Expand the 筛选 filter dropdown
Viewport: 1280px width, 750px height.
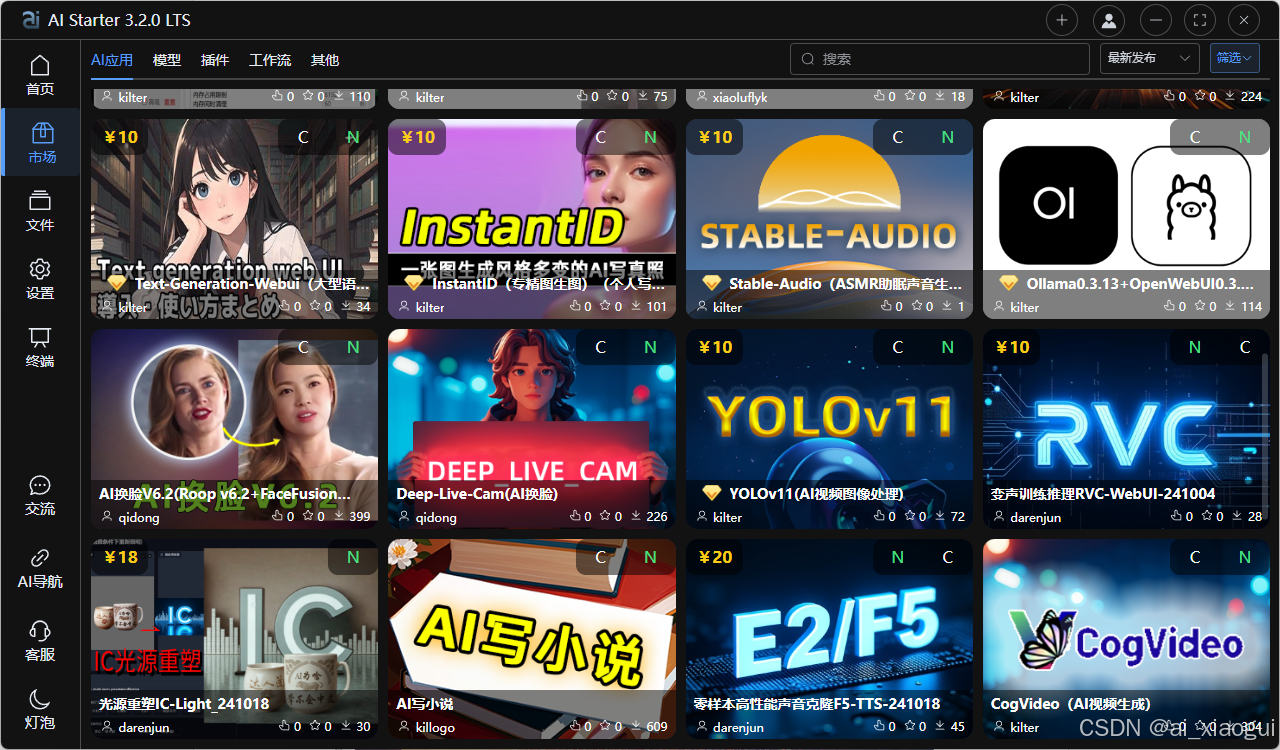point(1234,59)
